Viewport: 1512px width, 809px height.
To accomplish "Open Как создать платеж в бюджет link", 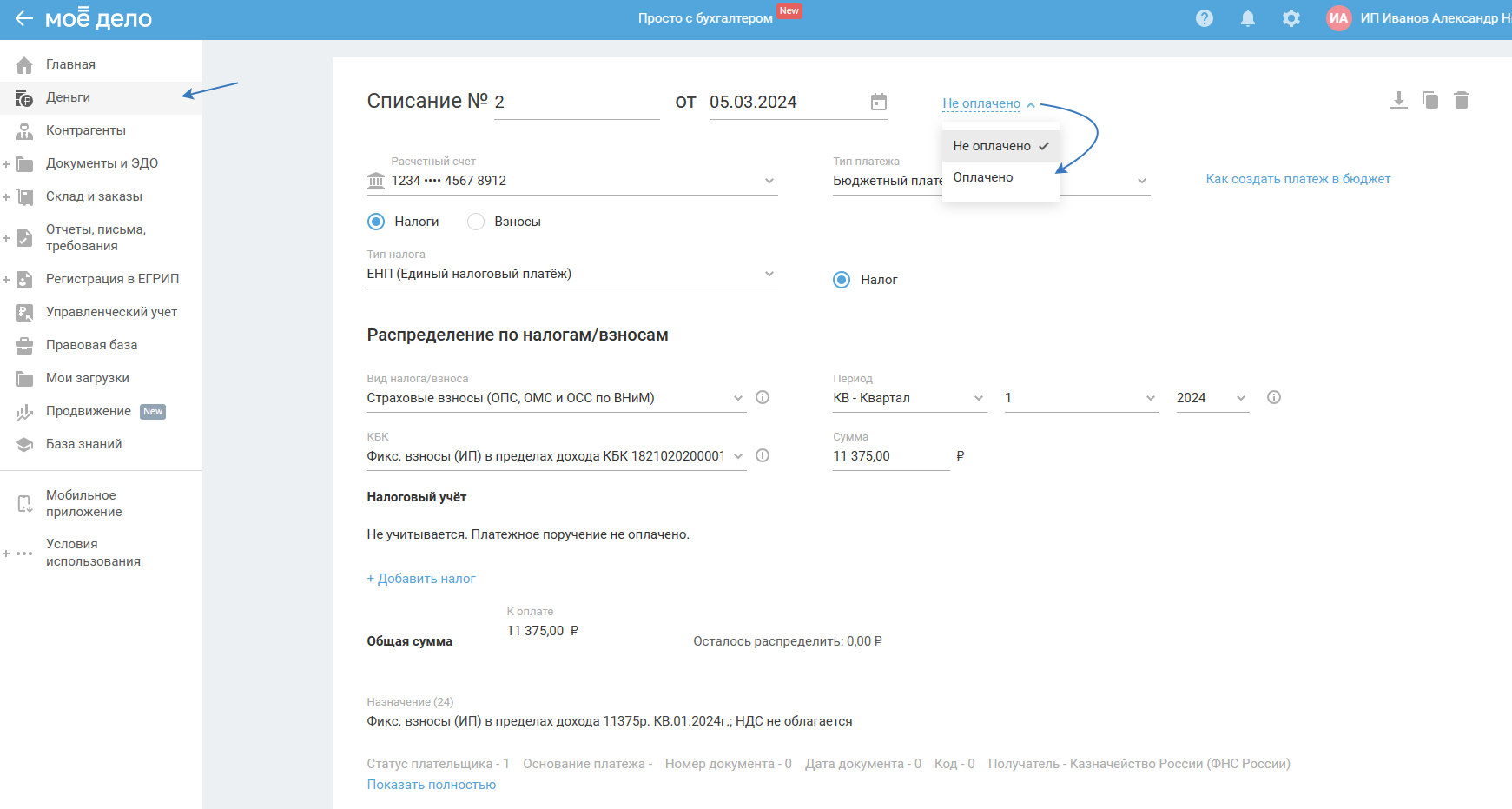I will (1298, 179).
